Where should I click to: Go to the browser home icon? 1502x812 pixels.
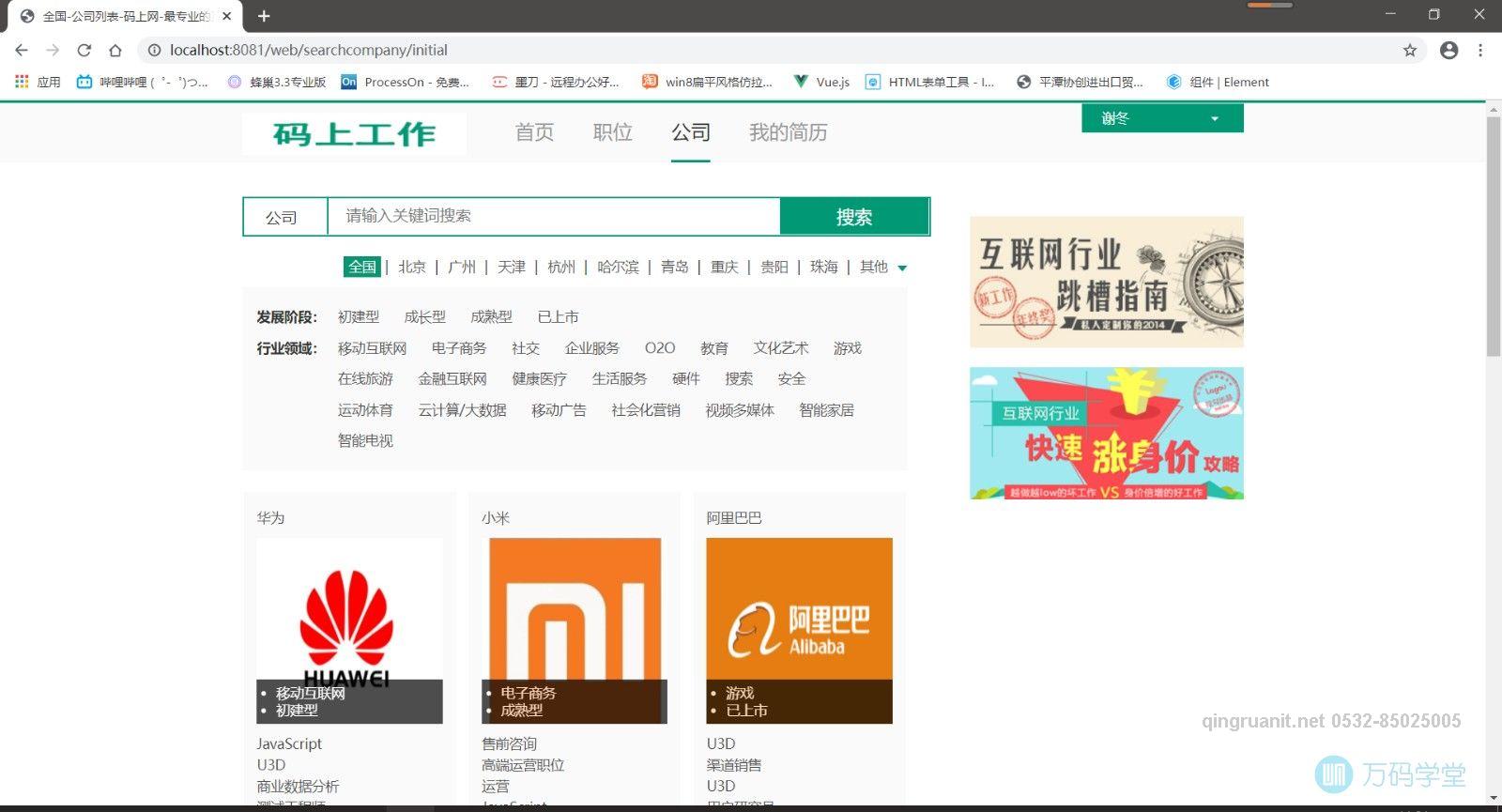115,50
